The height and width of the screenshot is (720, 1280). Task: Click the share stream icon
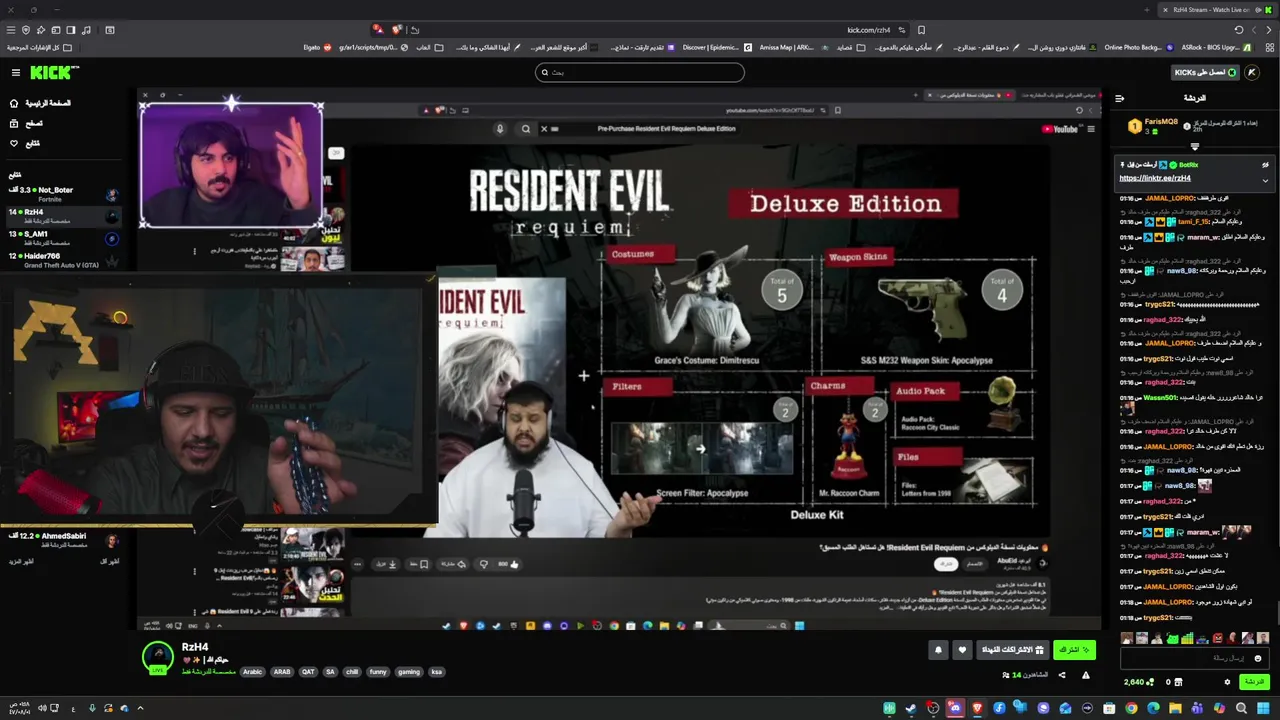pos(1062,675)
